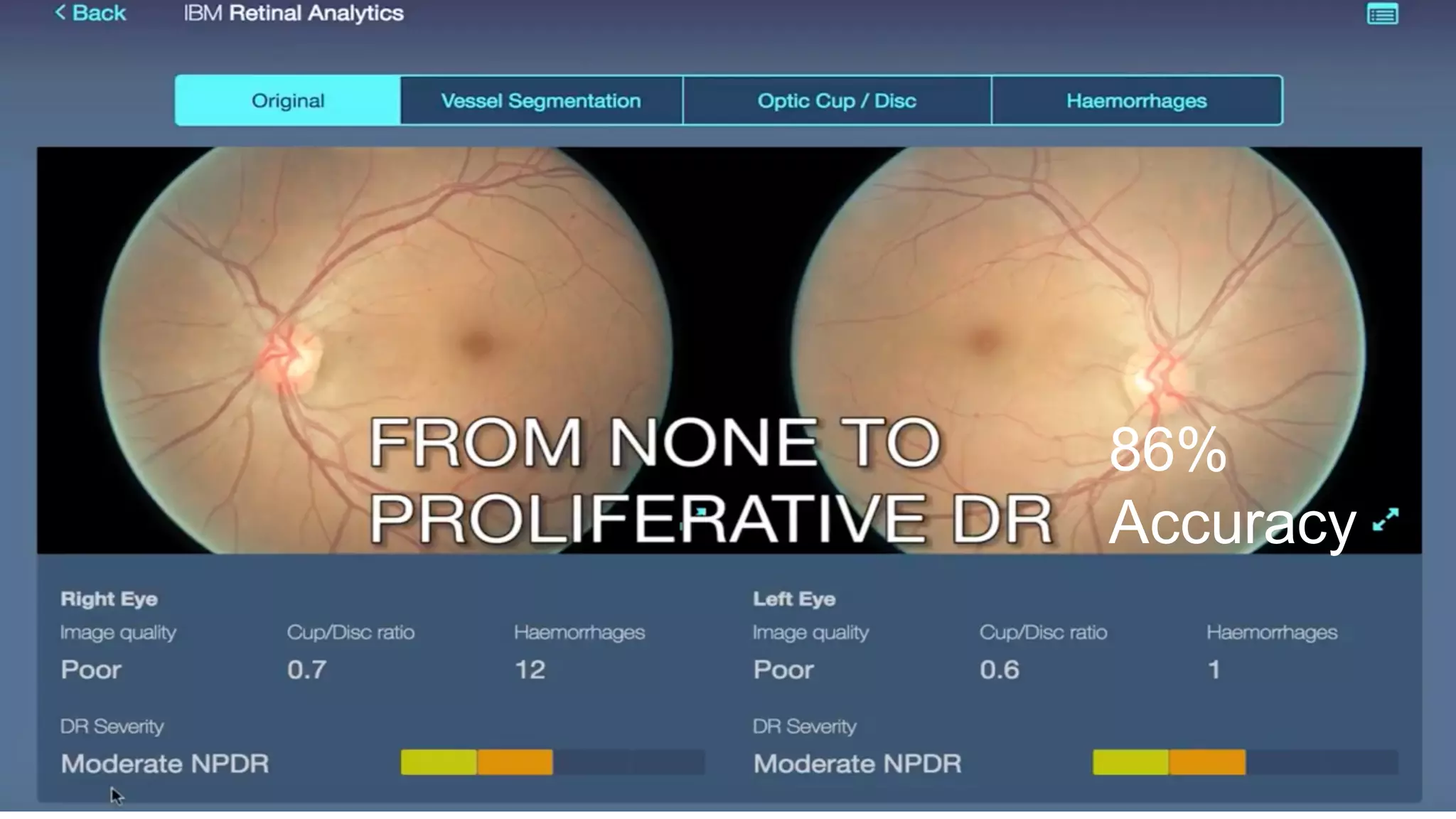Expand fundus image with fullscreen arrows icon
This screenshot has height=819, width=1456.
click(1386, 520)
